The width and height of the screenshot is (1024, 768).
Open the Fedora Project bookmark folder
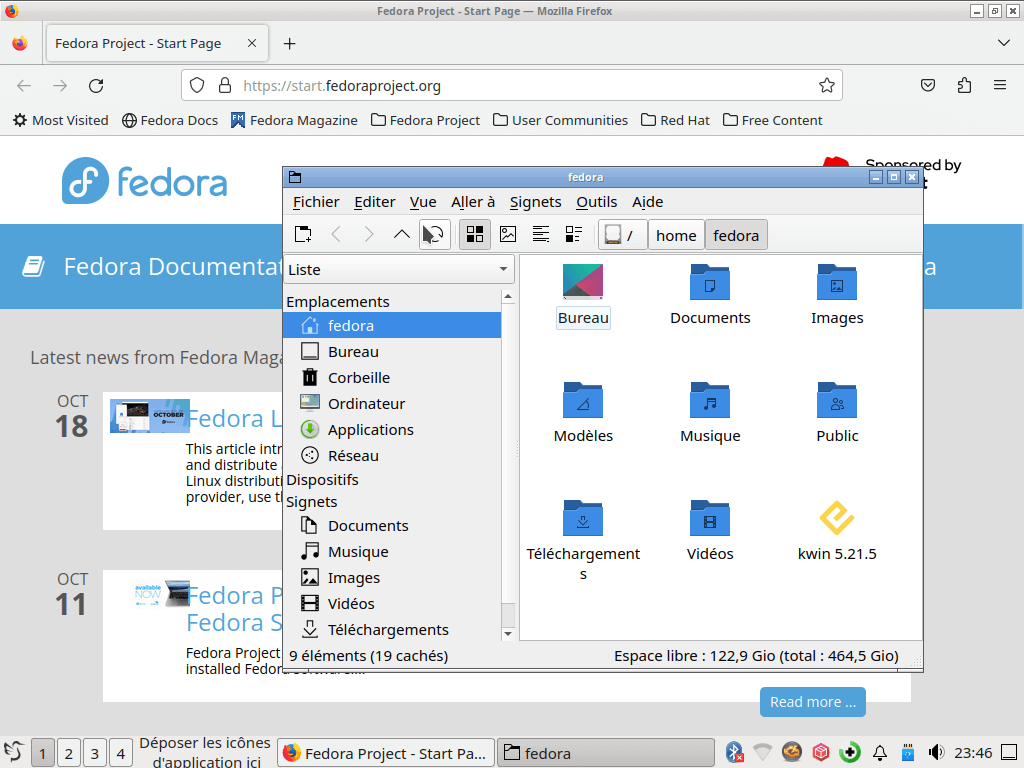pyautogui.click(x=425, y=120)
